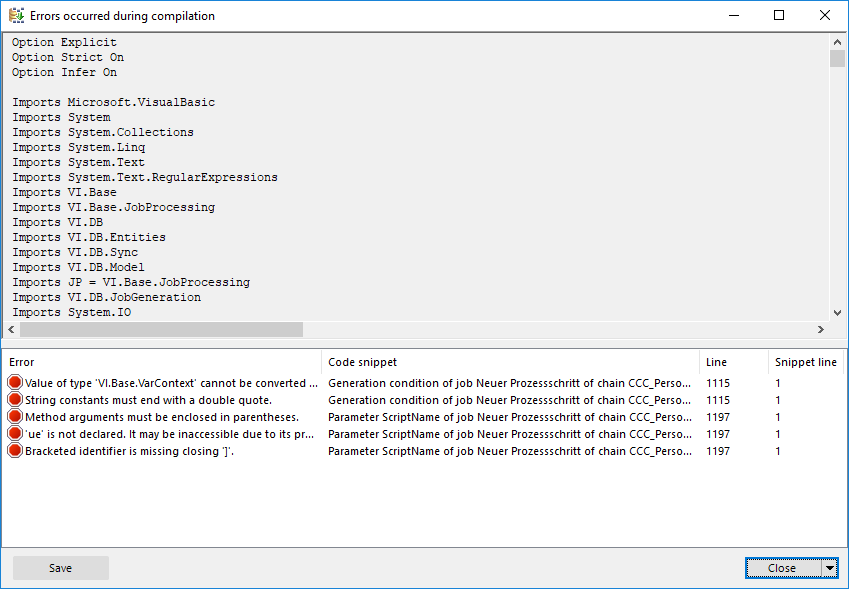
Task: Click the code pane's vertical scrollbar down arrow
Action: 837,313
